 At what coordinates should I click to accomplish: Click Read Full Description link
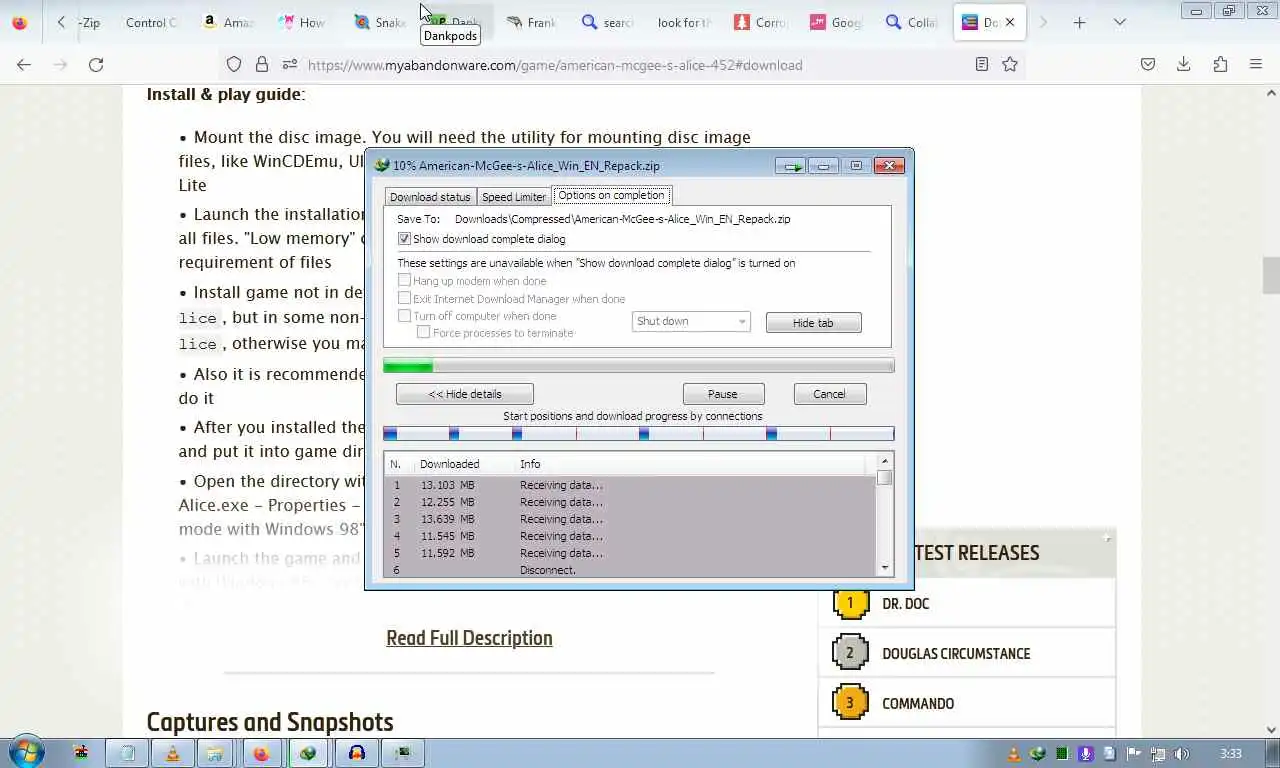[x=469, y=638]
